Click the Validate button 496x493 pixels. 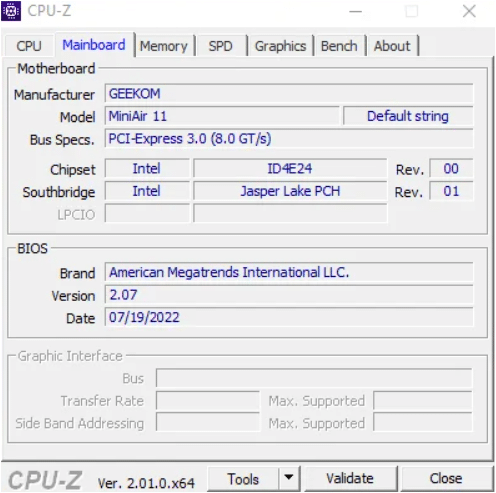pos(350,478)
